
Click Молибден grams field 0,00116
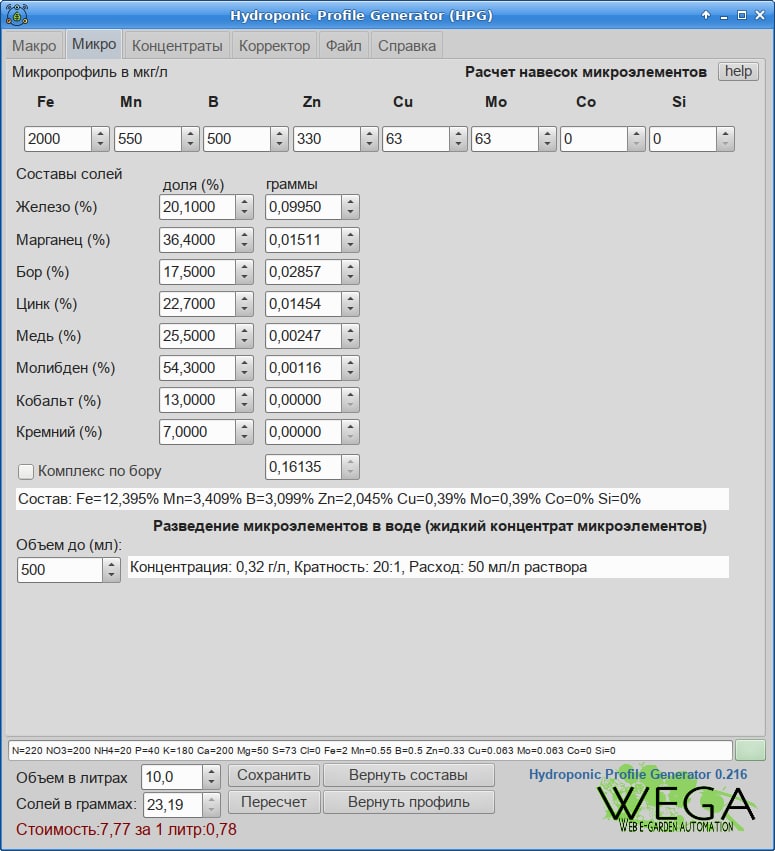click(x=303, y=368)
